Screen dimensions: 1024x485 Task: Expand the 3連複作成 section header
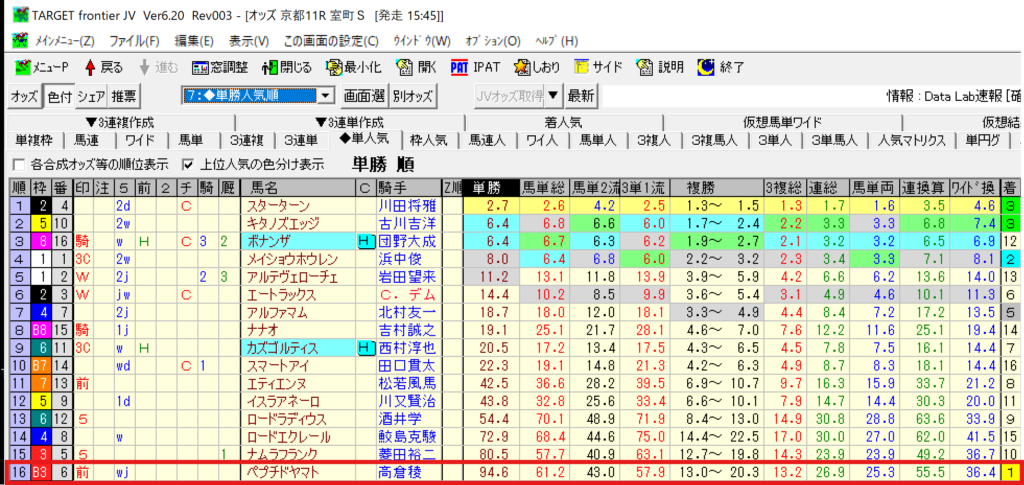(120, 121)
